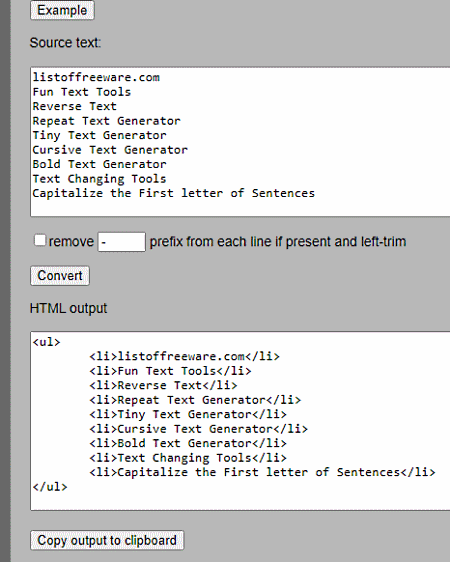
Task: Click 'Tiny Text Generator' in source text
Action: tap(100, 135)
